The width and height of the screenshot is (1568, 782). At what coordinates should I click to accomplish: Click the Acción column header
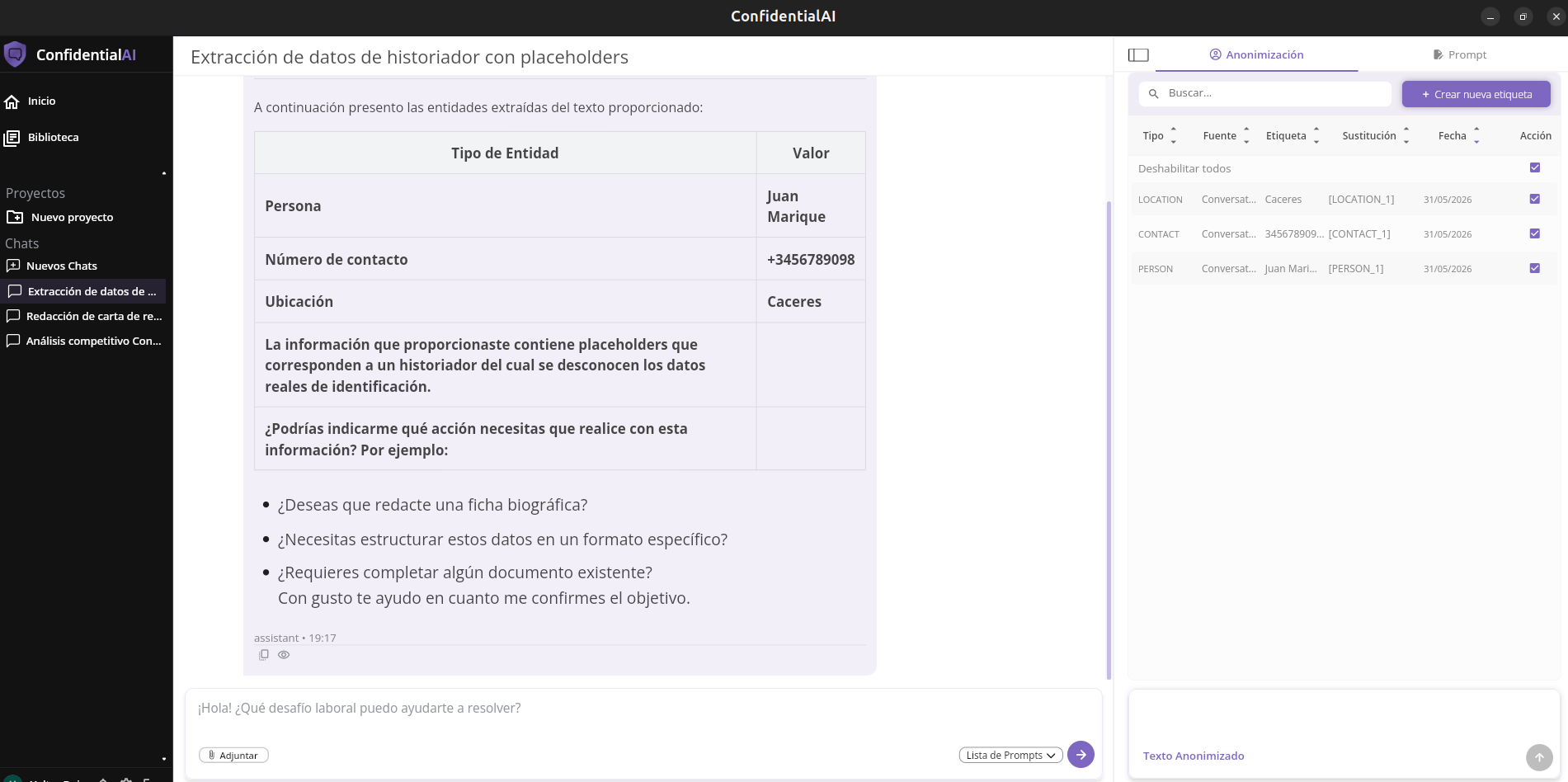(1535, 136)
